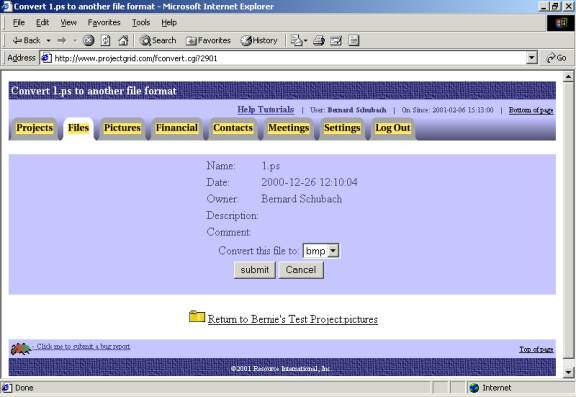Click the Internet Explorer title bar icon

pos(6,6)
